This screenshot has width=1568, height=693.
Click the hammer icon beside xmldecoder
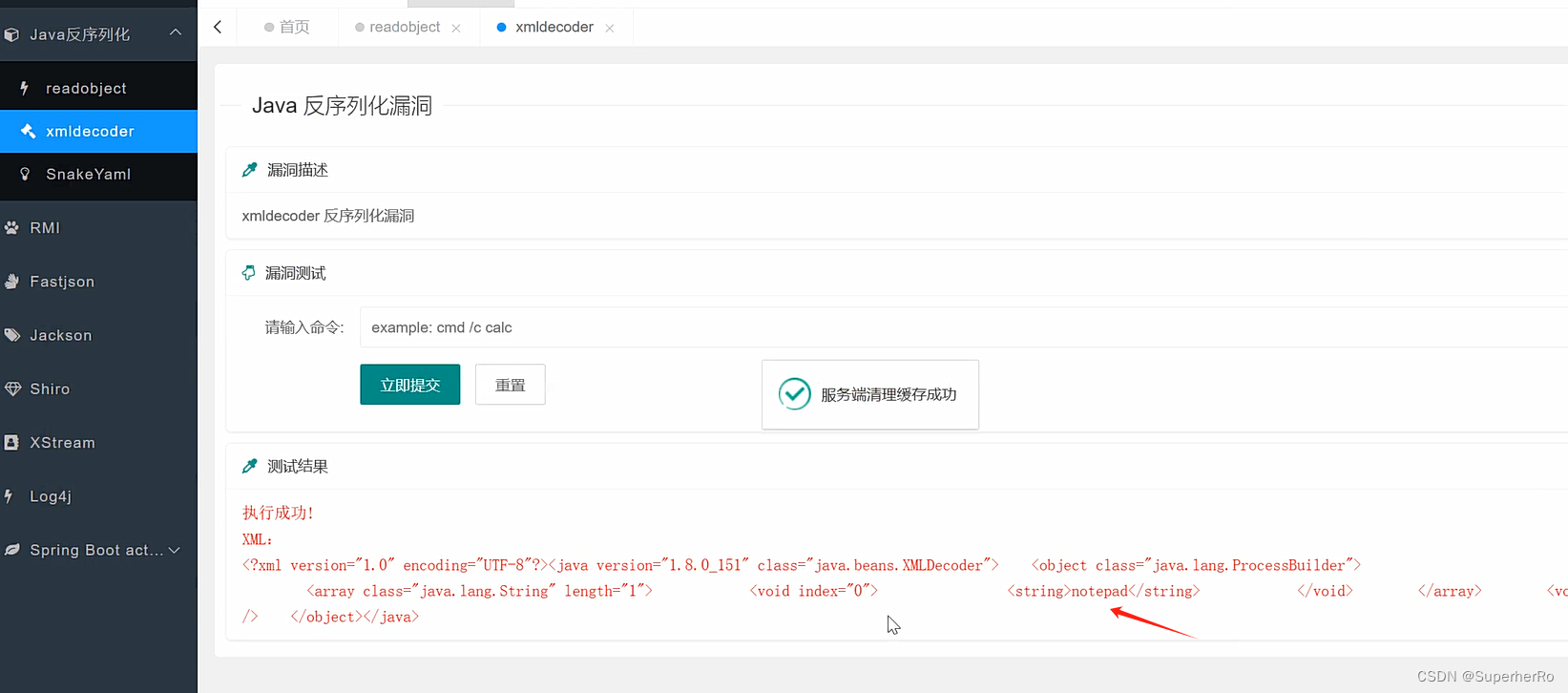tap(28, 131)
